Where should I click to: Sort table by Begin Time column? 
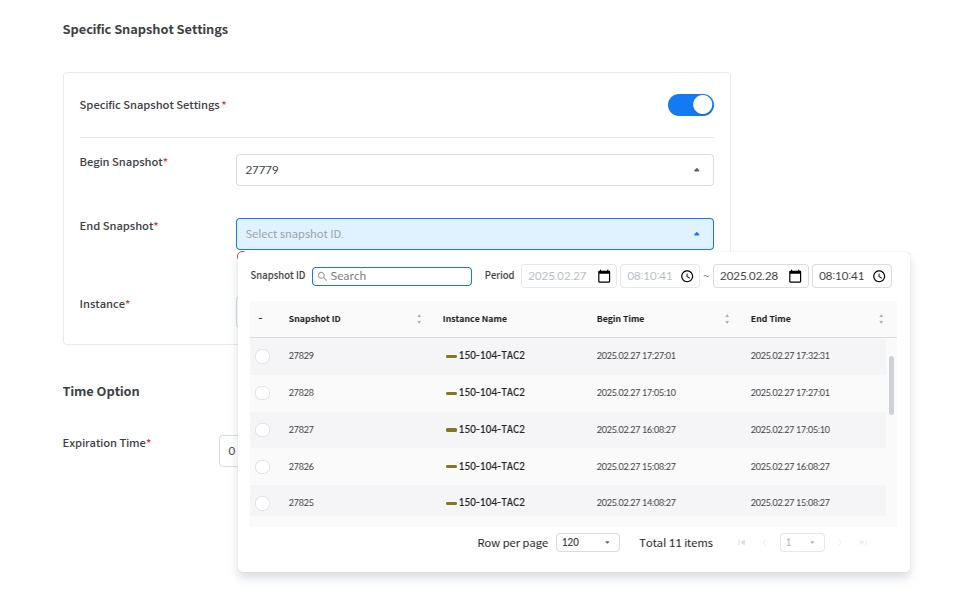[x=727, y=319]
